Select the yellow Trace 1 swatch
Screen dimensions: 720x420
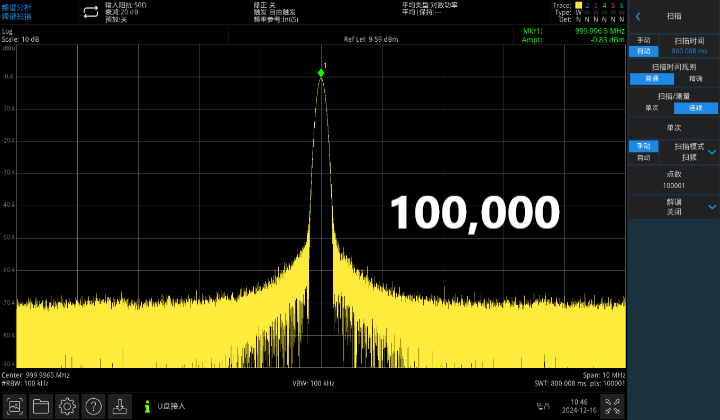pos(578,5)
